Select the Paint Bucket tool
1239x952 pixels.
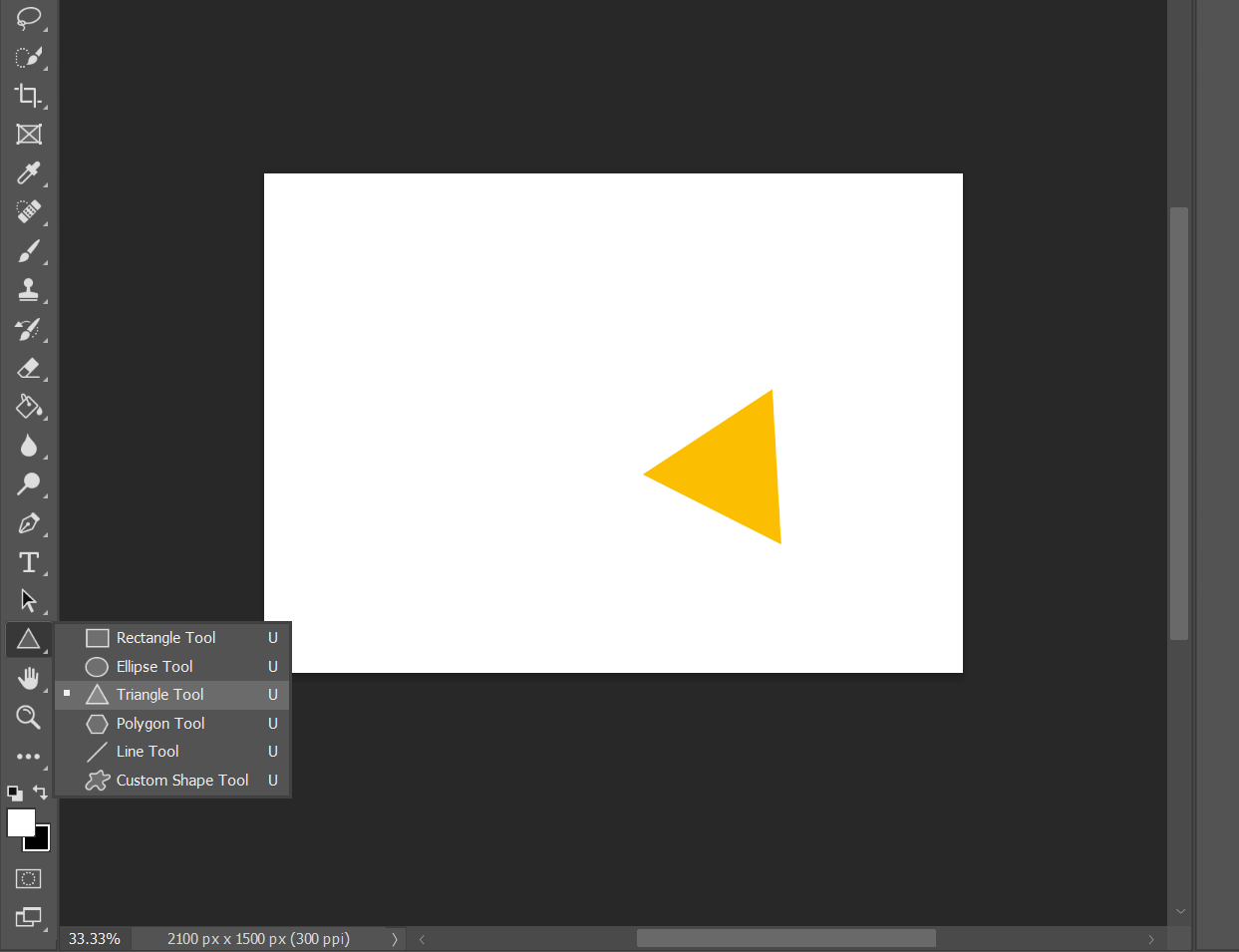(29, 407)
